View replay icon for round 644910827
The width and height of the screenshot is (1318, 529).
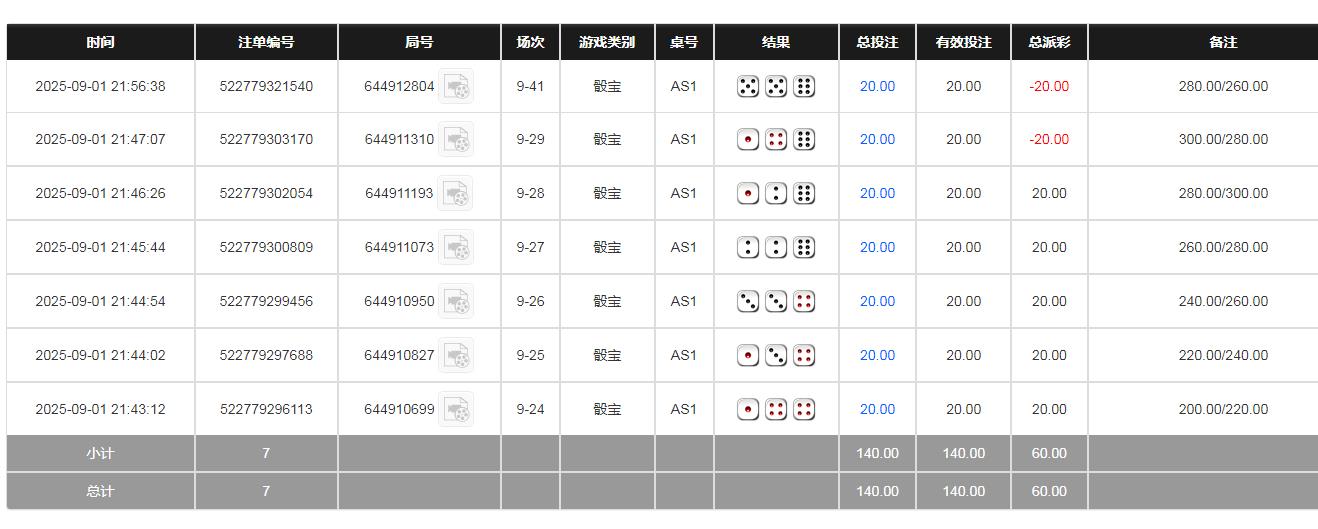tap(456, 356)
